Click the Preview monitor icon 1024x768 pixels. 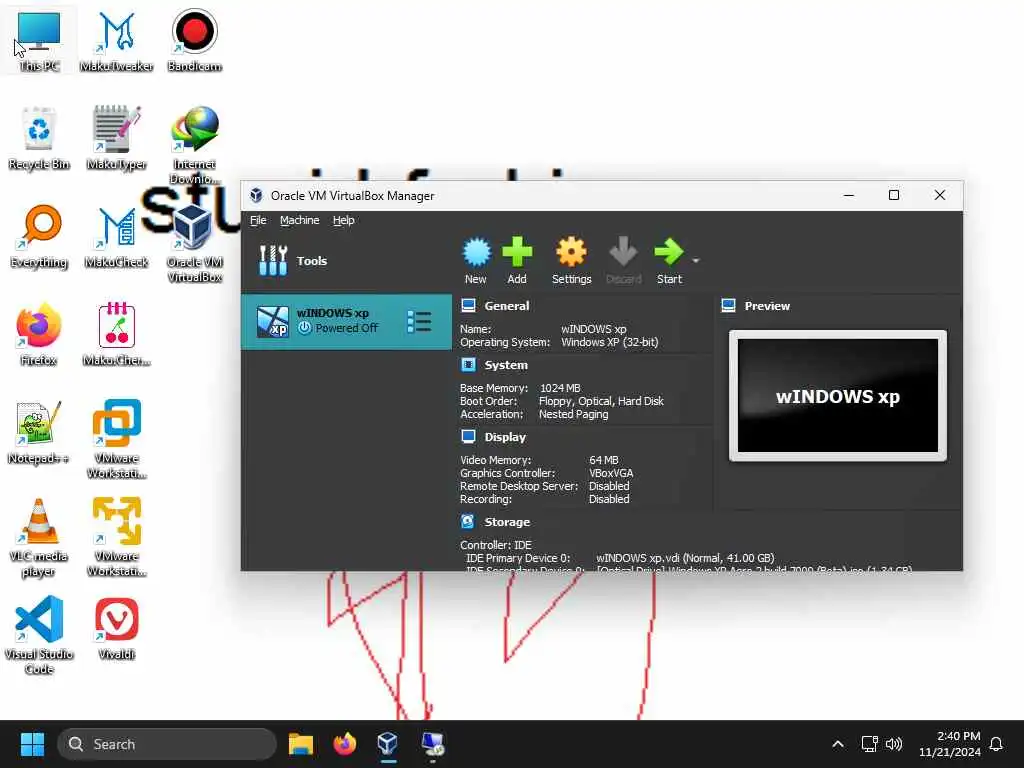(728, 305)
